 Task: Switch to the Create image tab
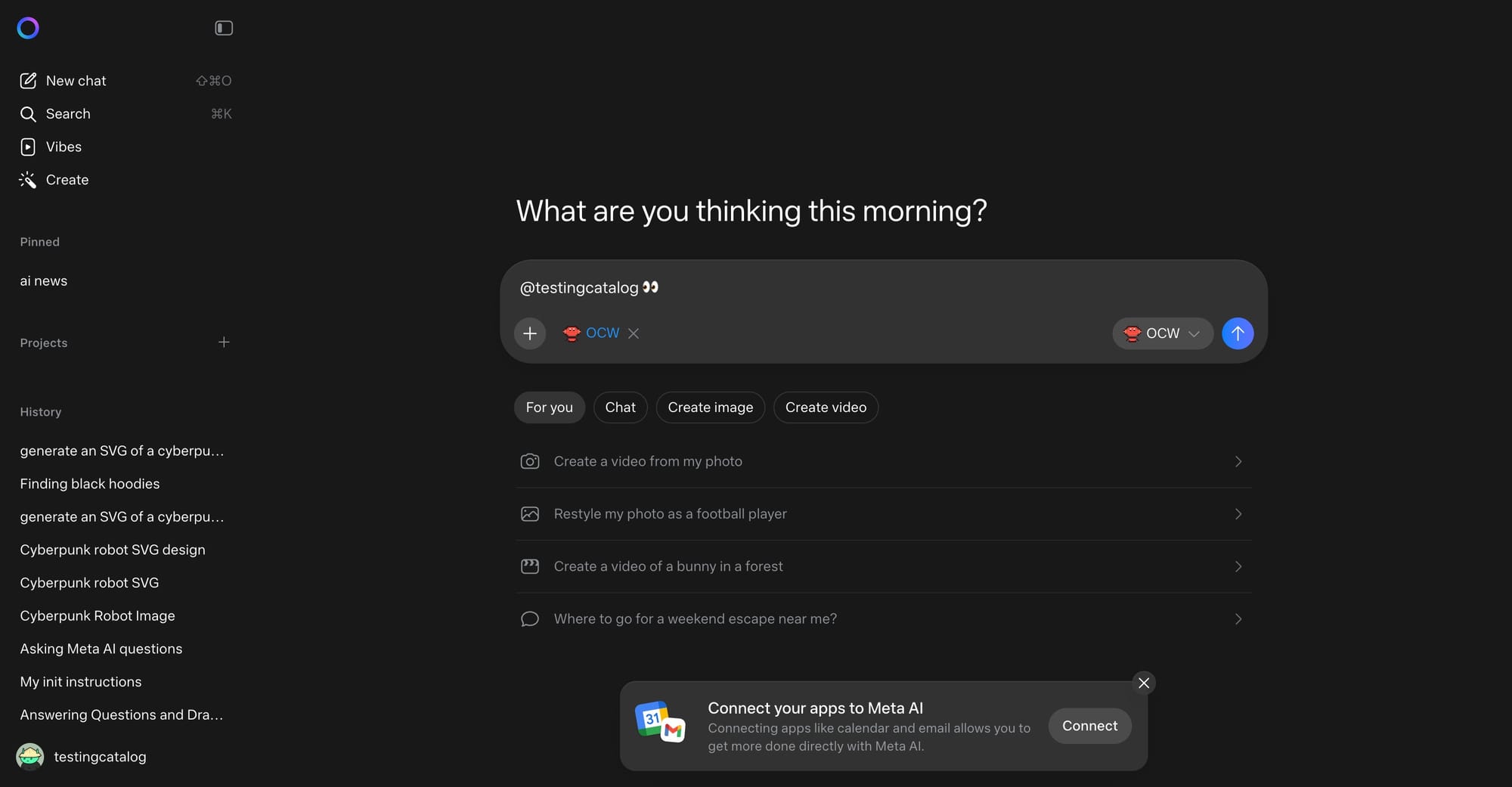[710, 407]
